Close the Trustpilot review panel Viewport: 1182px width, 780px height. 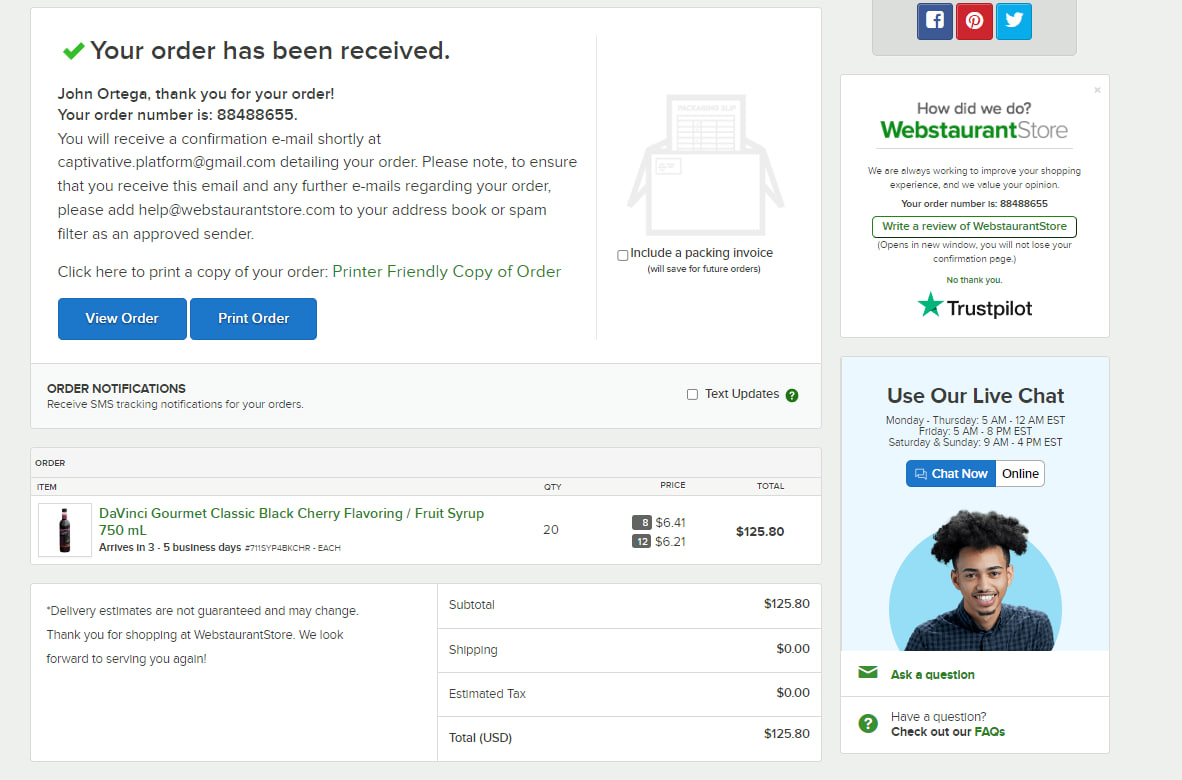click(1097, 90)
